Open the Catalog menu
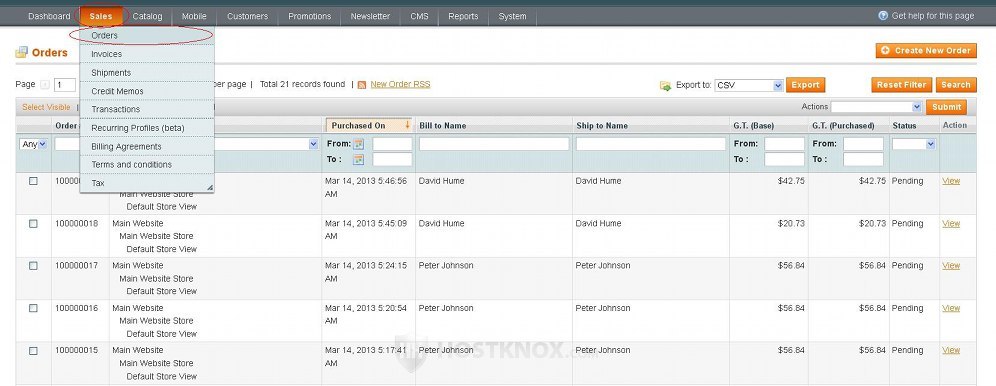The width and height of the screenshot is (996, 386). 147,17
